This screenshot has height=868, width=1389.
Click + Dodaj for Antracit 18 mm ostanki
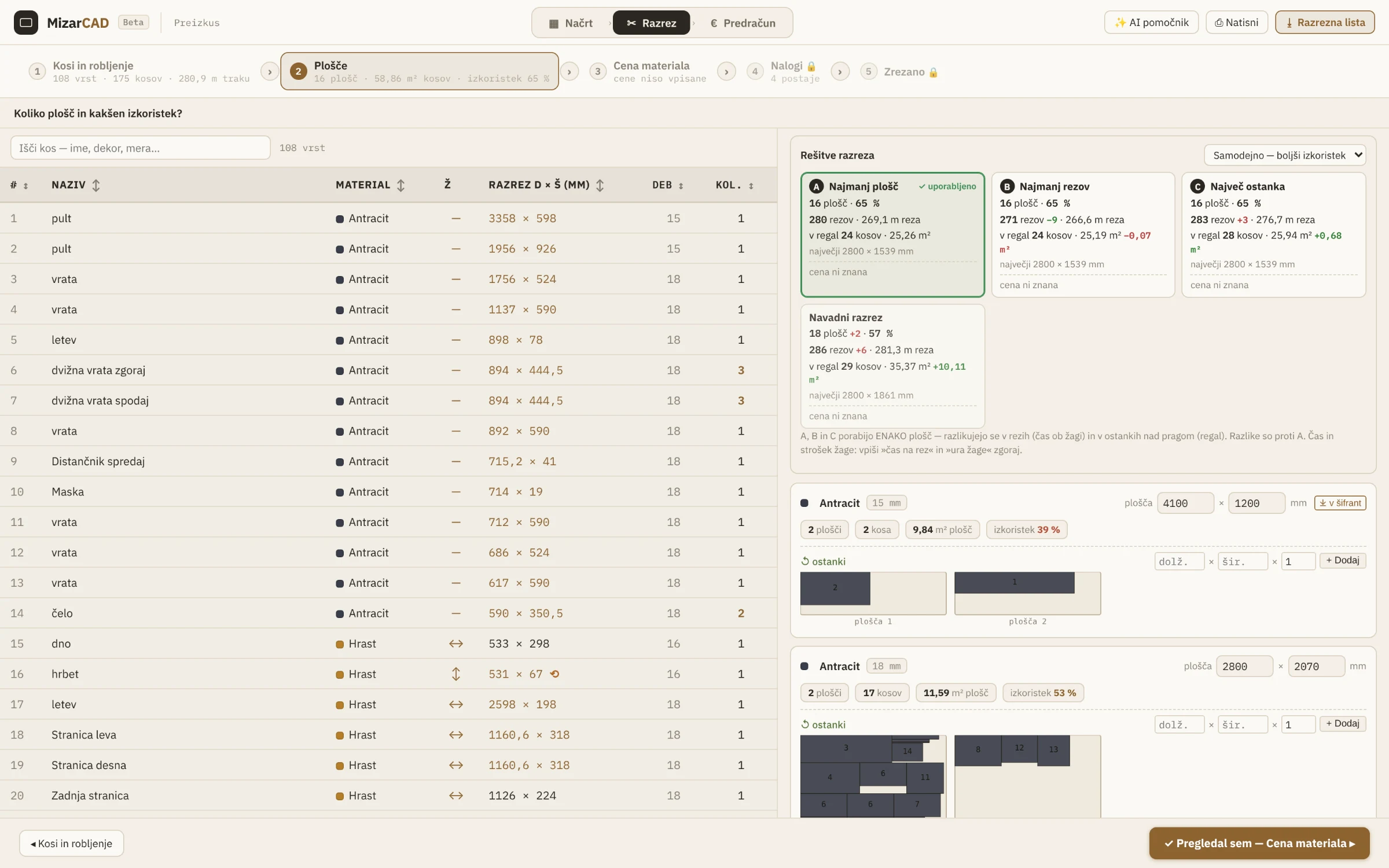click(x=1342, y=723)
